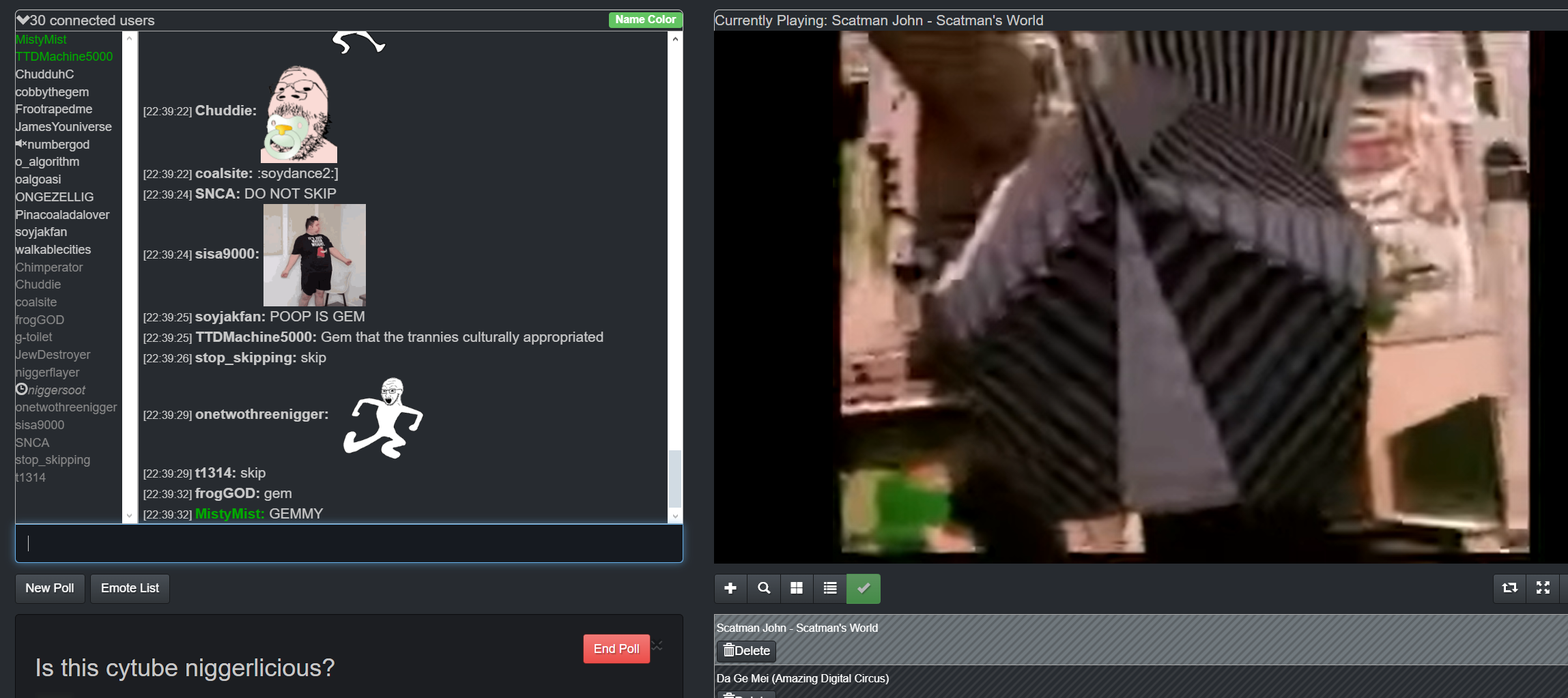Viewport: 1568px width, 698px height.
Task: Select MistyMist in the user list
Action: (41, 40)
